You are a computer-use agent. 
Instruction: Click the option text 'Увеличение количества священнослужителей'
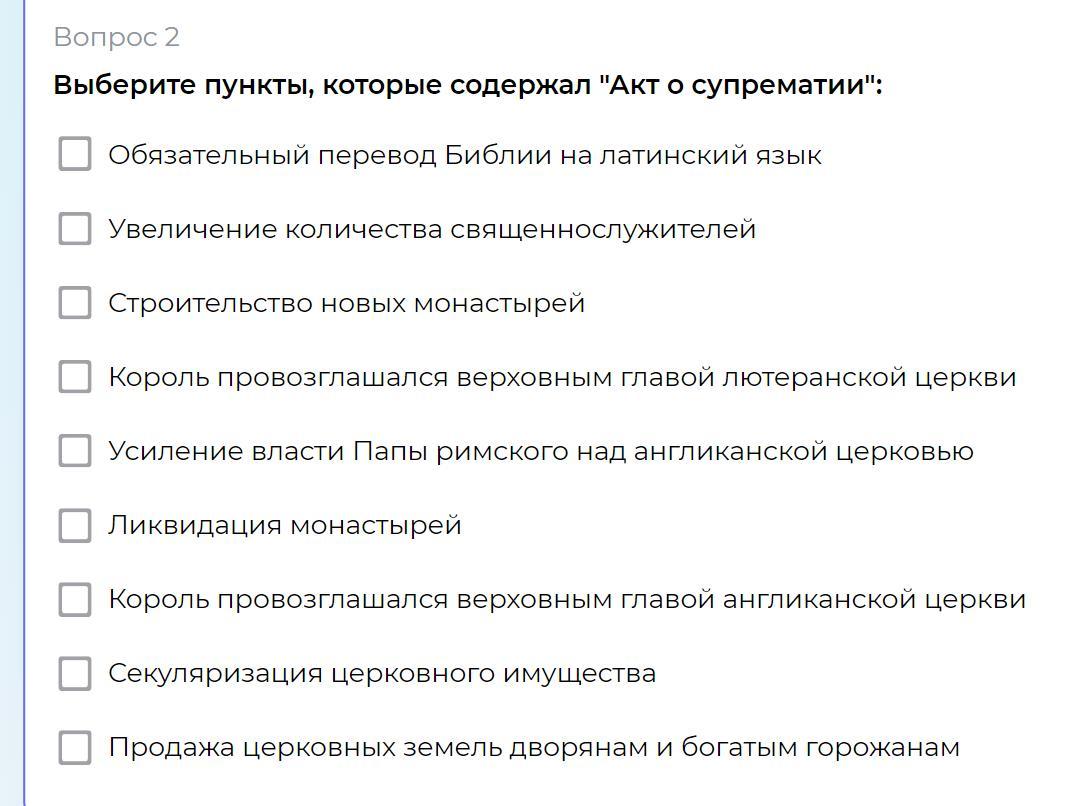[432, 229]
